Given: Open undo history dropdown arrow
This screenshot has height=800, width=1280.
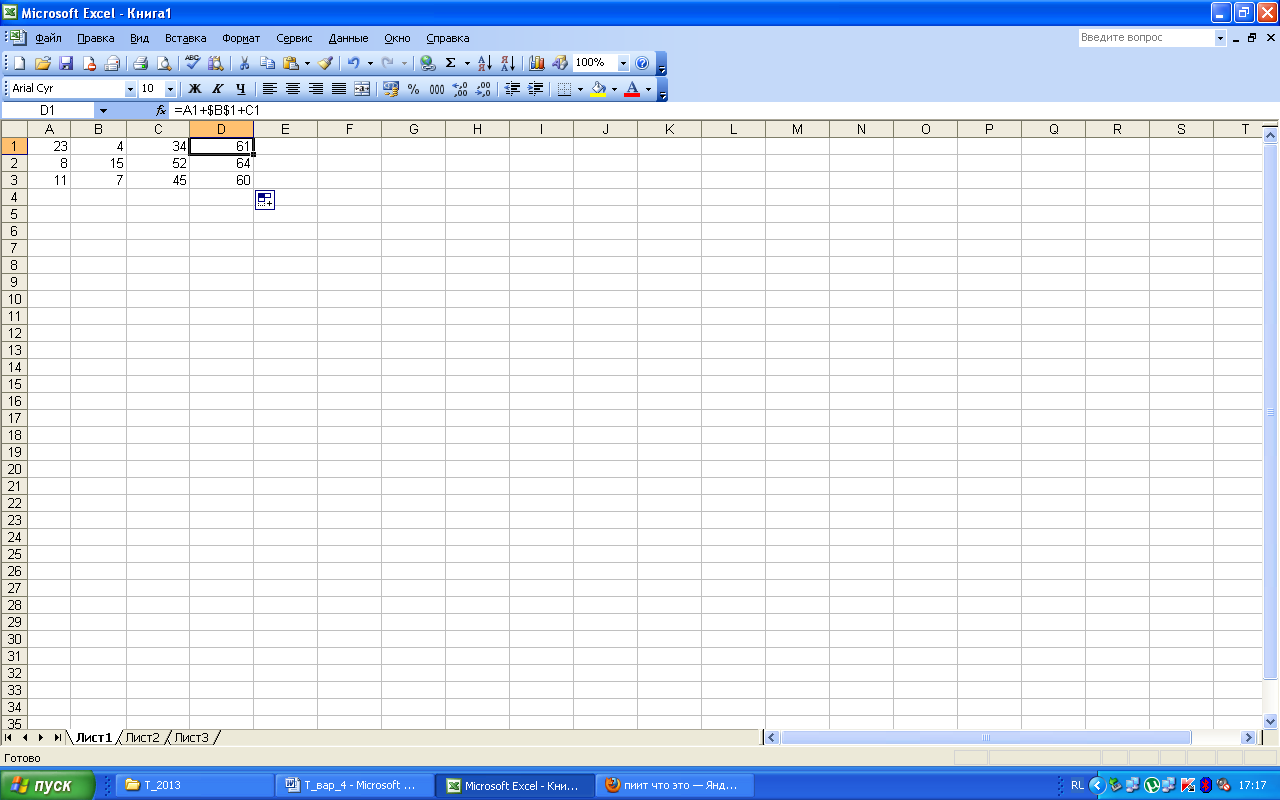Looking at the screenshot, I should 370,63.
